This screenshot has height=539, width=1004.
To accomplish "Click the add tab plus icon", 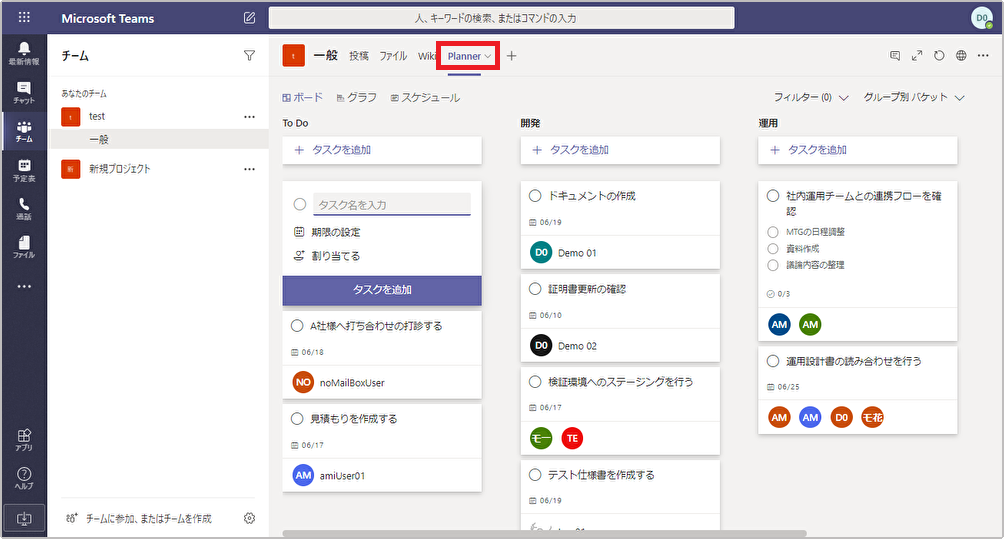I will click(x=511, y=56).
